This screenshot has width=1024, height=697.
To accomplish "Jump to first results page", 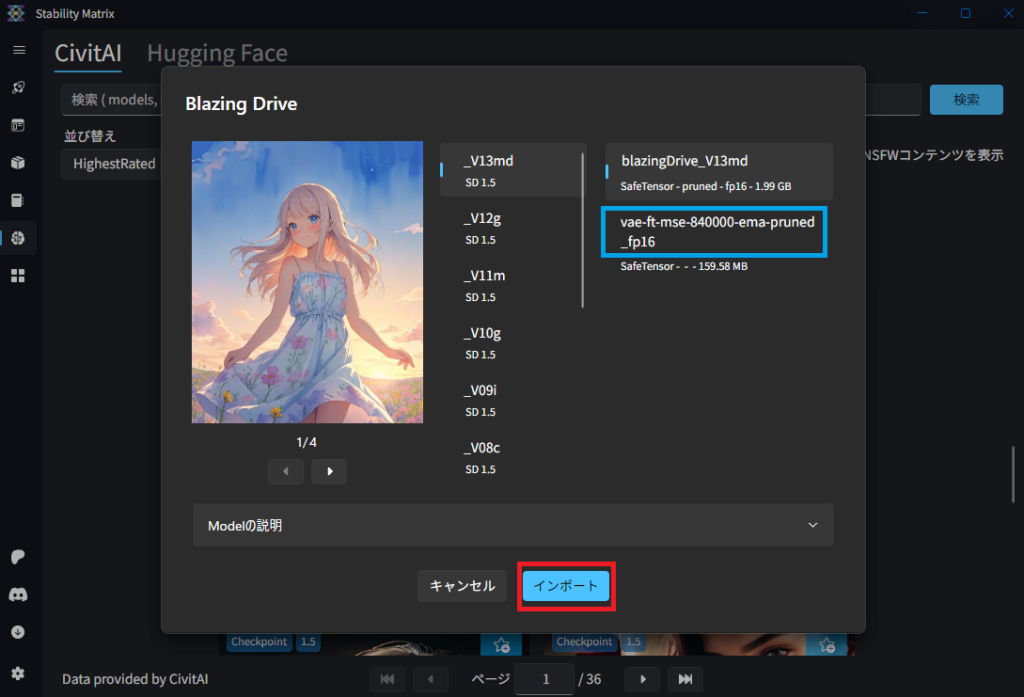I will click(387, 679).
